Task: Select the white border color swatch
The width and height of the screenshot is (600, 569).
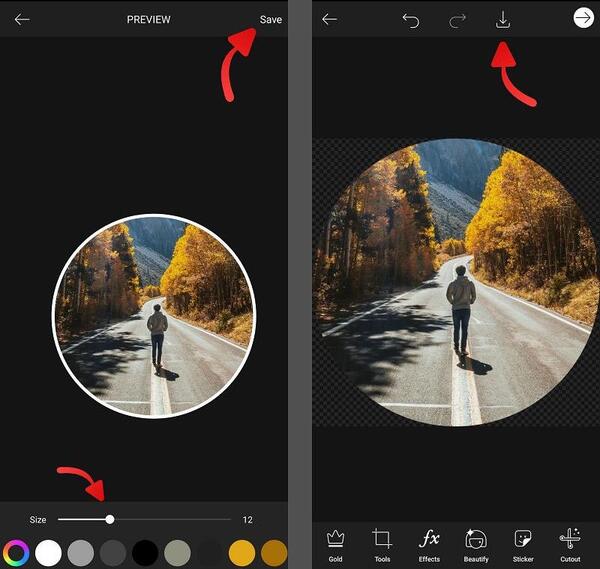Action: [48, 553]
